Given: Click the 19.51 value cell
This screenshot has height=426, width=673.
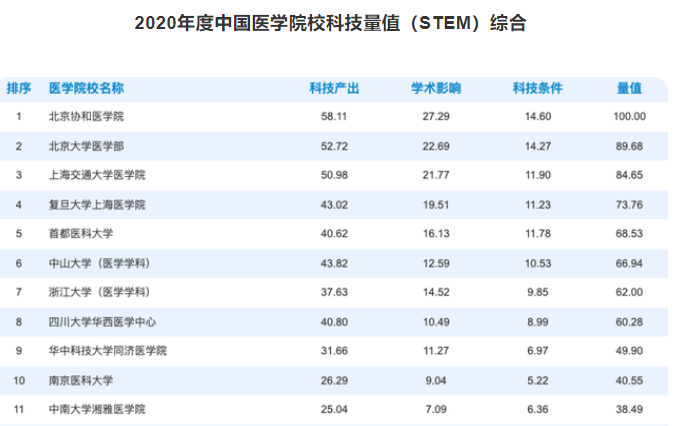Looking at the screenshot, I should click(x=436, y=205).
